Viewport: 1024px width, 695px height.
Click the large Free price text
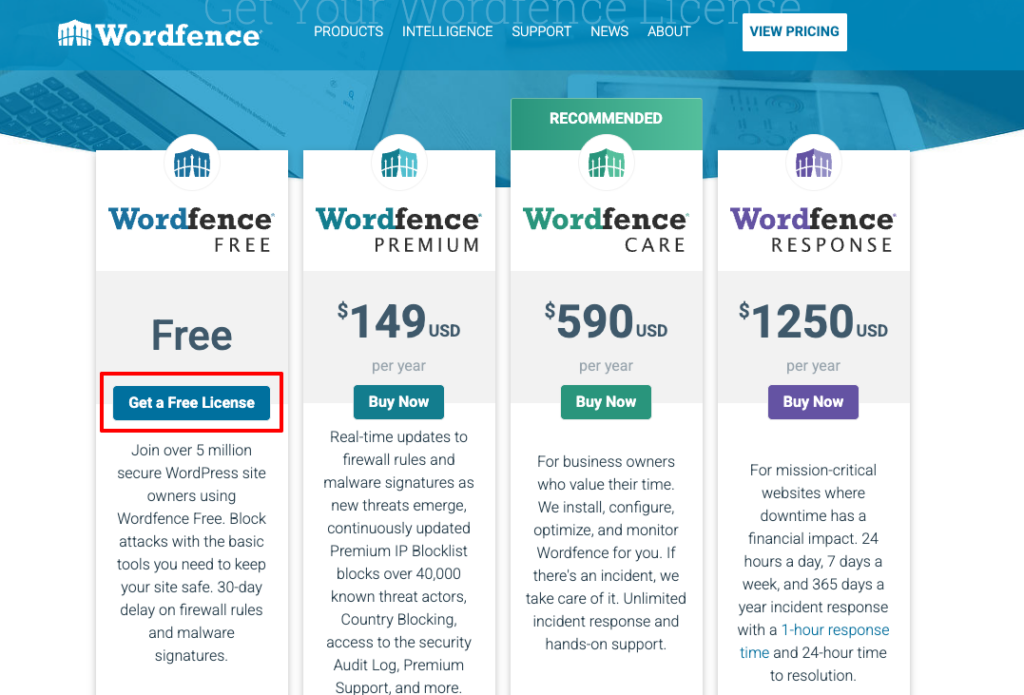coord(192,335)
